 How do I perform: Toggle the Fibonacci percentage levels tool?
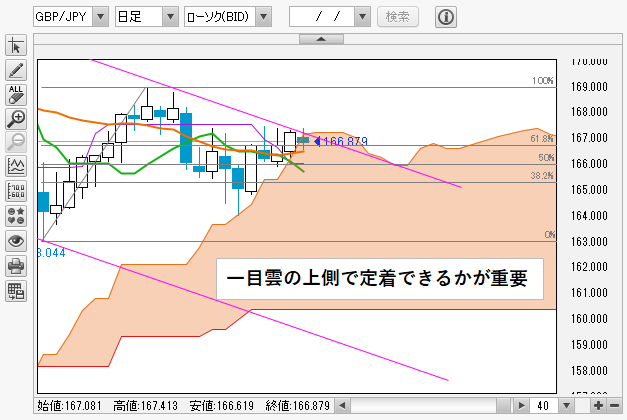click(x=16, y=191)
